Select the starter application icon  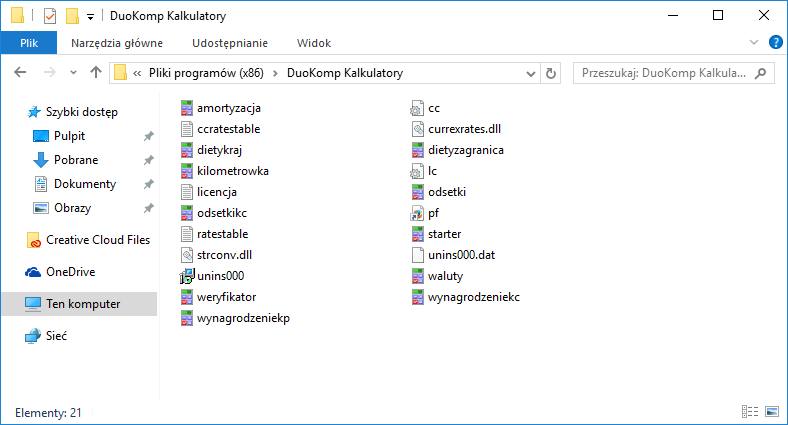(418, 235)
